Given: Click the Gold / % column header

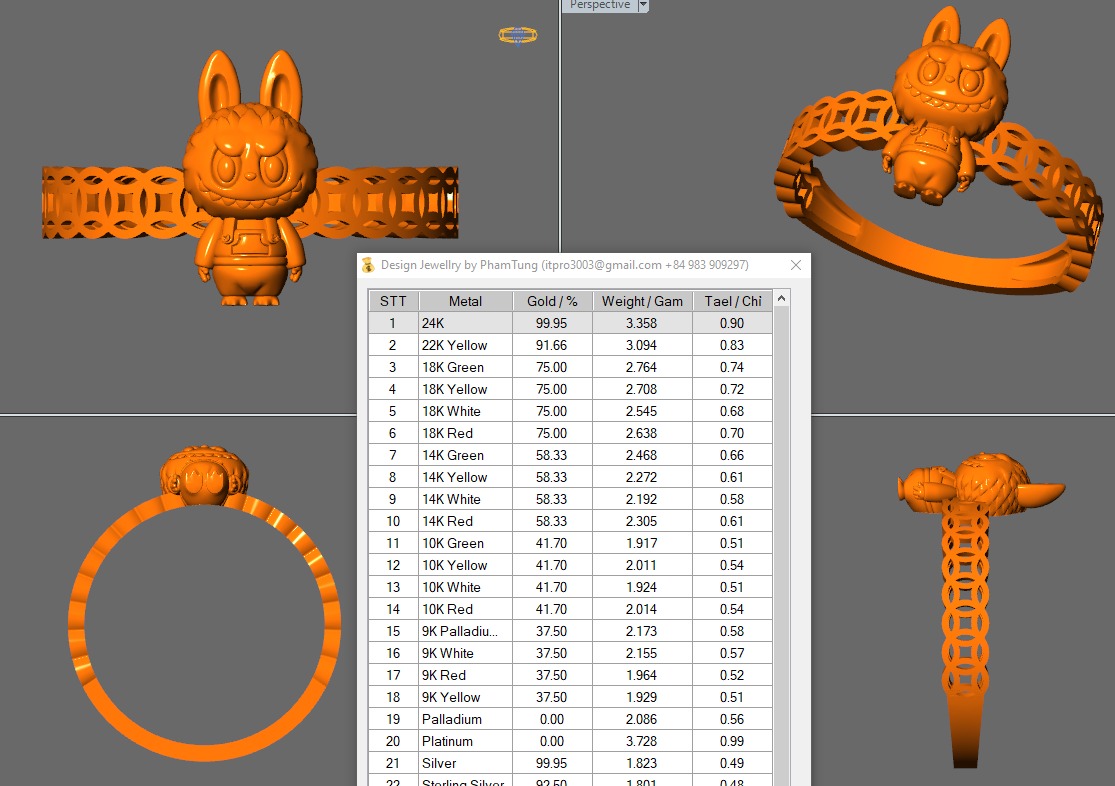Looking at the screenshot, I should click(552, 301).
